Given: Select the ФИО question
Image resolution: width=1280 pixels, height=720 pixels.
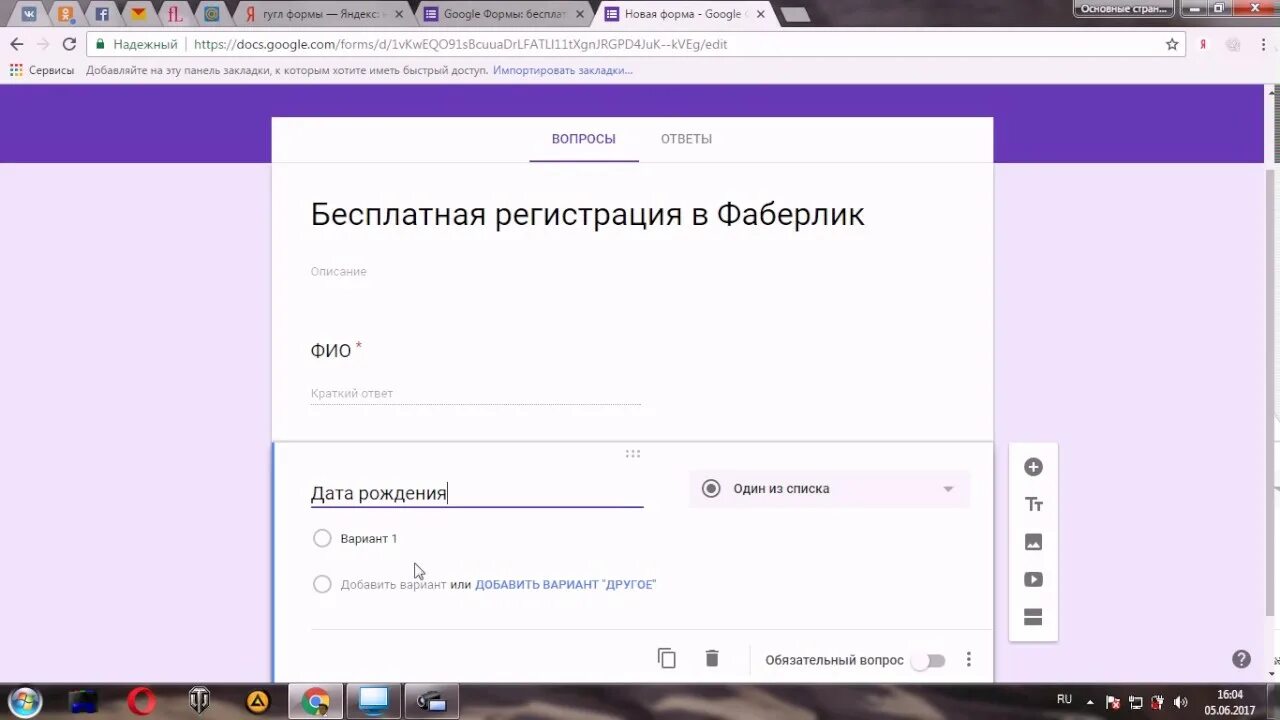Looking at the screenshot, I should pos(331,350).
